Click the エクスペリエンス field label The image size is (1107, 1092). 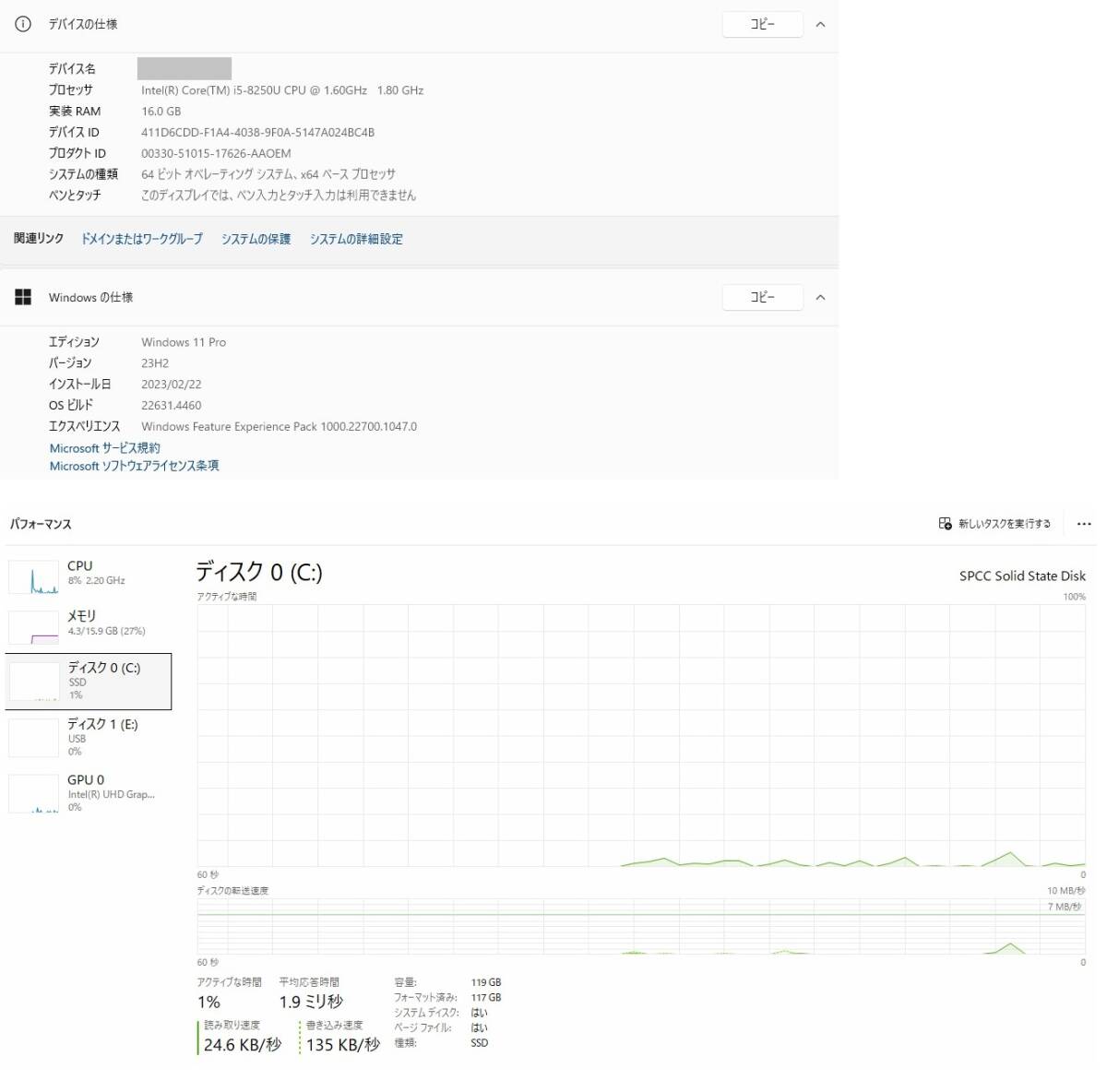(x=84, y=427)
